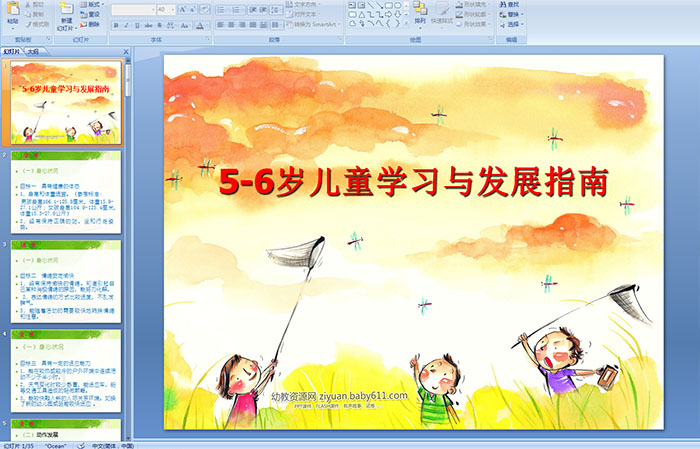
Task: Select the Right Arrow block shape
Action: click(388, 15)
